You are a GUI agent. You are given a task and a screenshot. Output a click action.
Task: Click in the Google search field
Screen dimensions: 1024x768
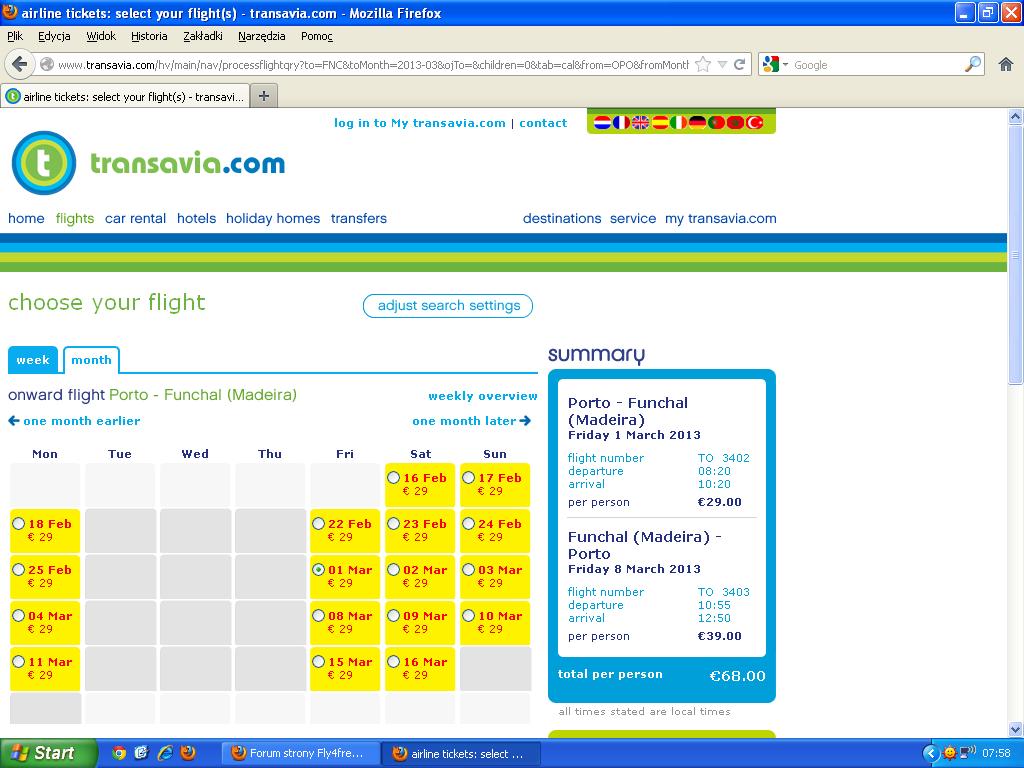[876, 65]
